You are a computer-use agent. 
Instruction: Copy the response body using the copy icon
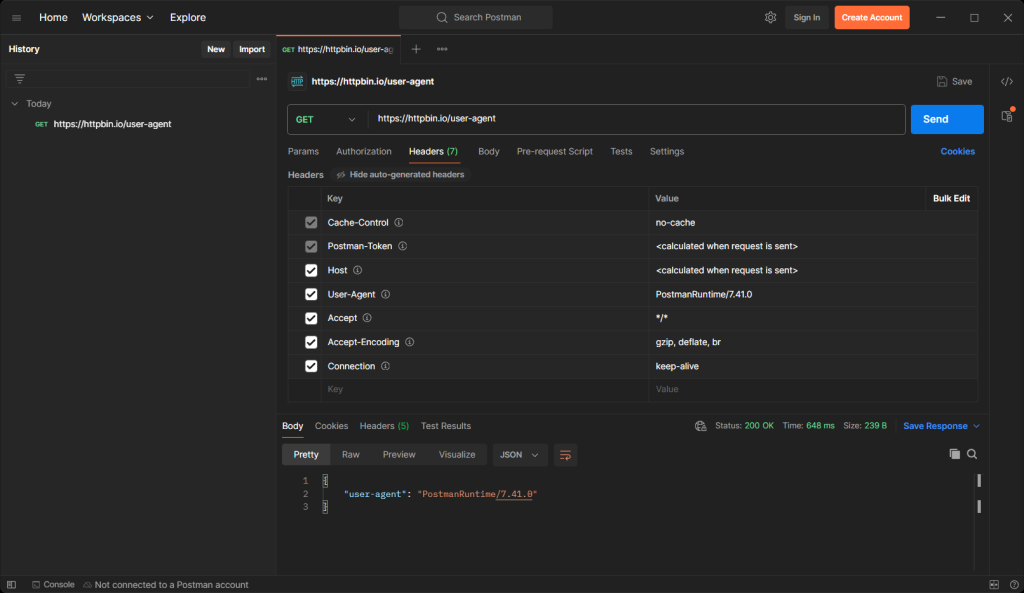click(x=955, y=454)
